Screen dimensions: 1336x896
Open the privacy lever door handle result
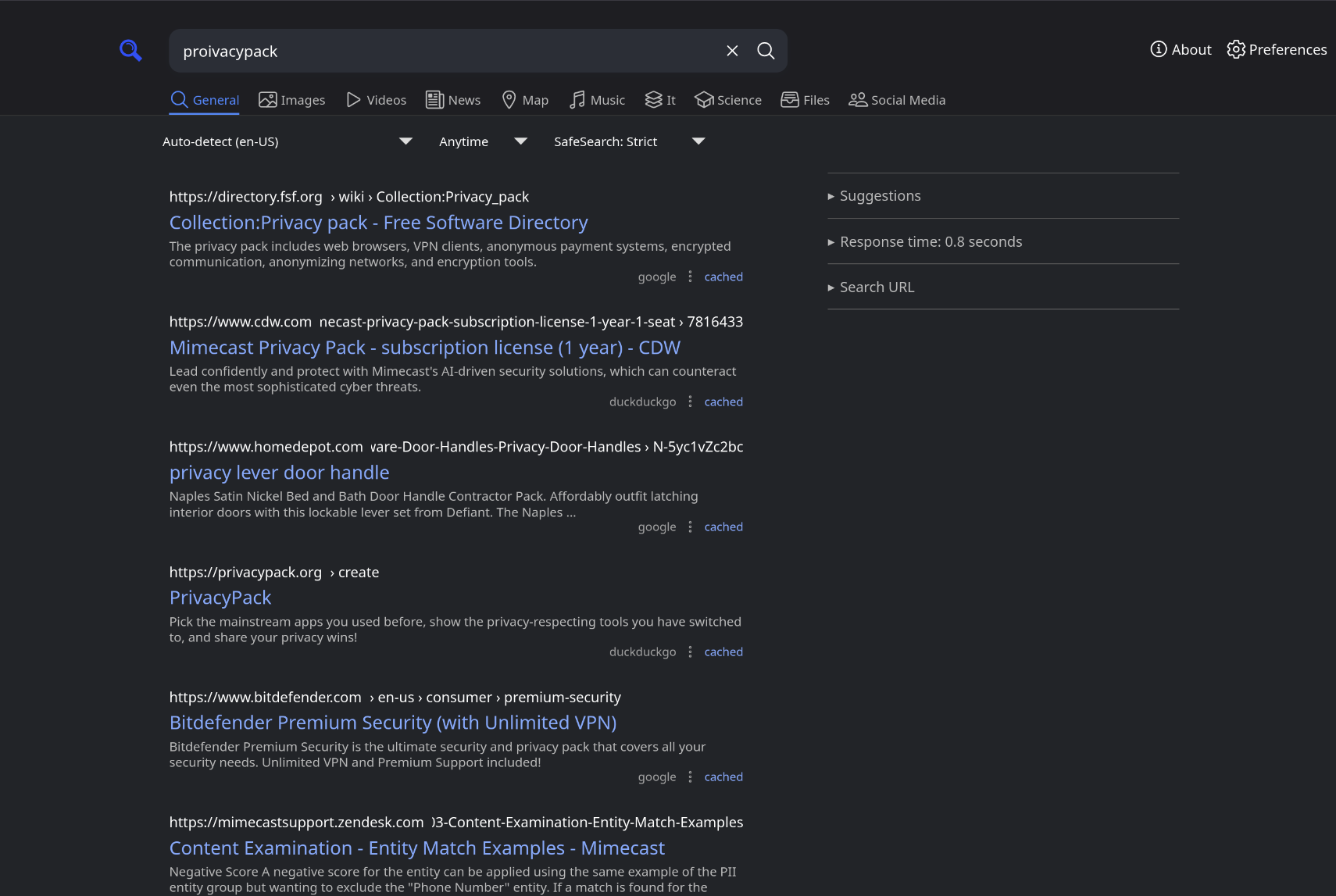pos(280,473)
